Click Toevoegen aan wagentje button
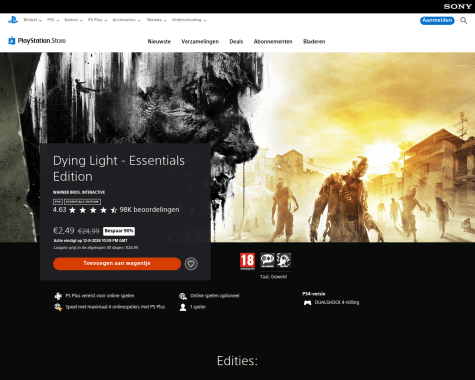This screenshot has height=380, width=475. coord(117,264)
